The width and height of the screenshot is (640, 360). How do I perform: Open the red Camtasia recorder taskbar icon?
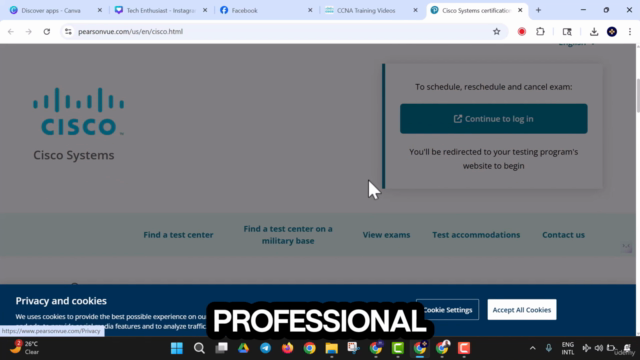[464, 348]
